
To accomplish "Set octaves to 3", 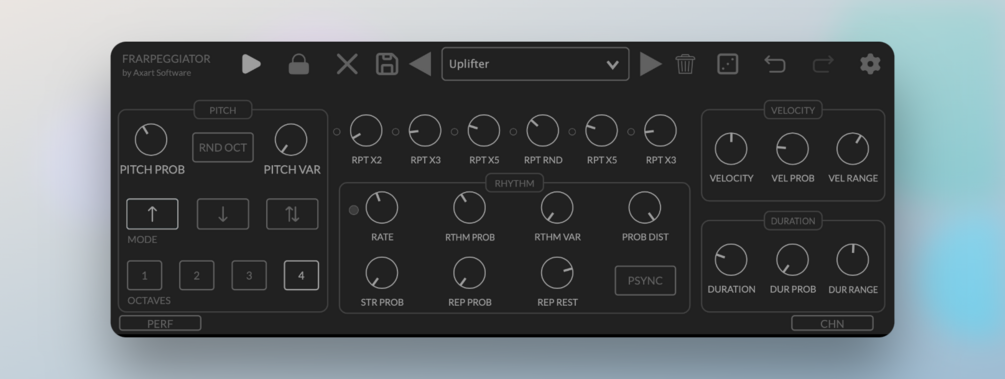I will pos(249,275).
